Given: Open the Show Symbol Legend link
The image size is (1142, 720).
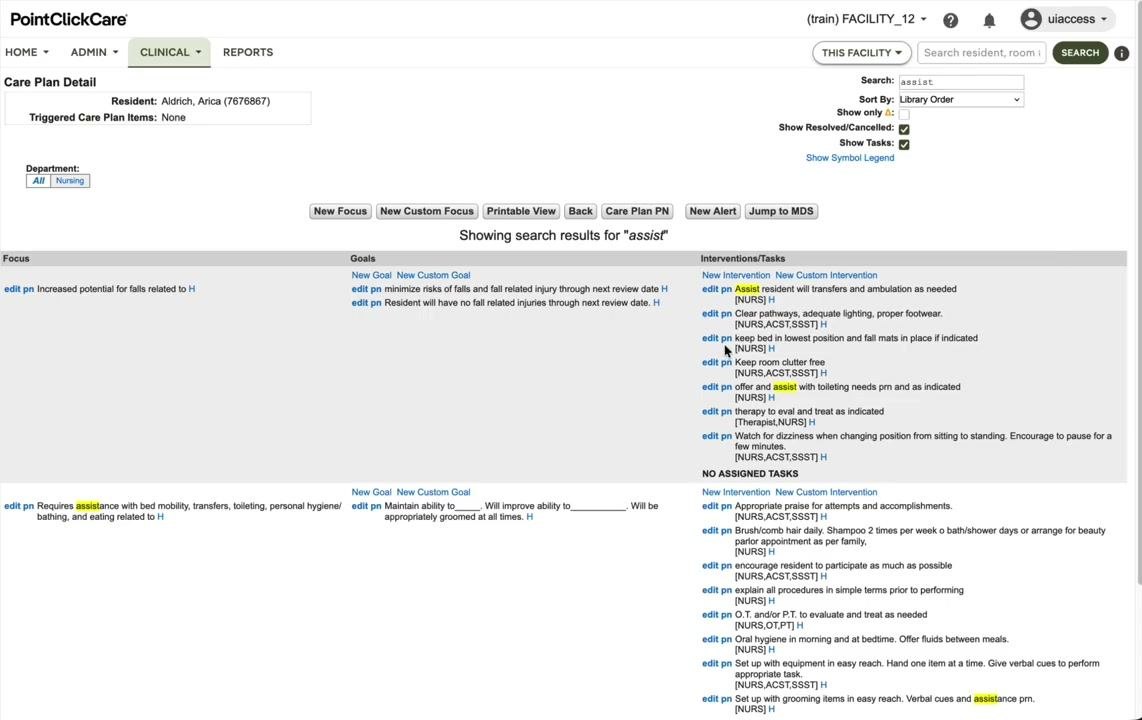Looking at the screenshot, I should [850, 158].
